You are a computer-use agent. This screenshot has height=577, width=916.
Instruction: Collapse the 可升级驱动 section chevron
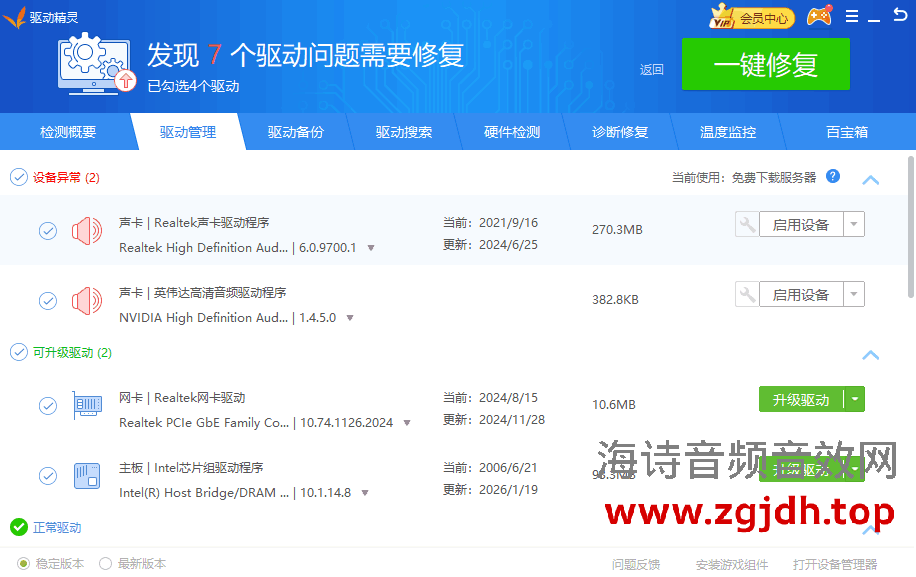pos(870,355)
